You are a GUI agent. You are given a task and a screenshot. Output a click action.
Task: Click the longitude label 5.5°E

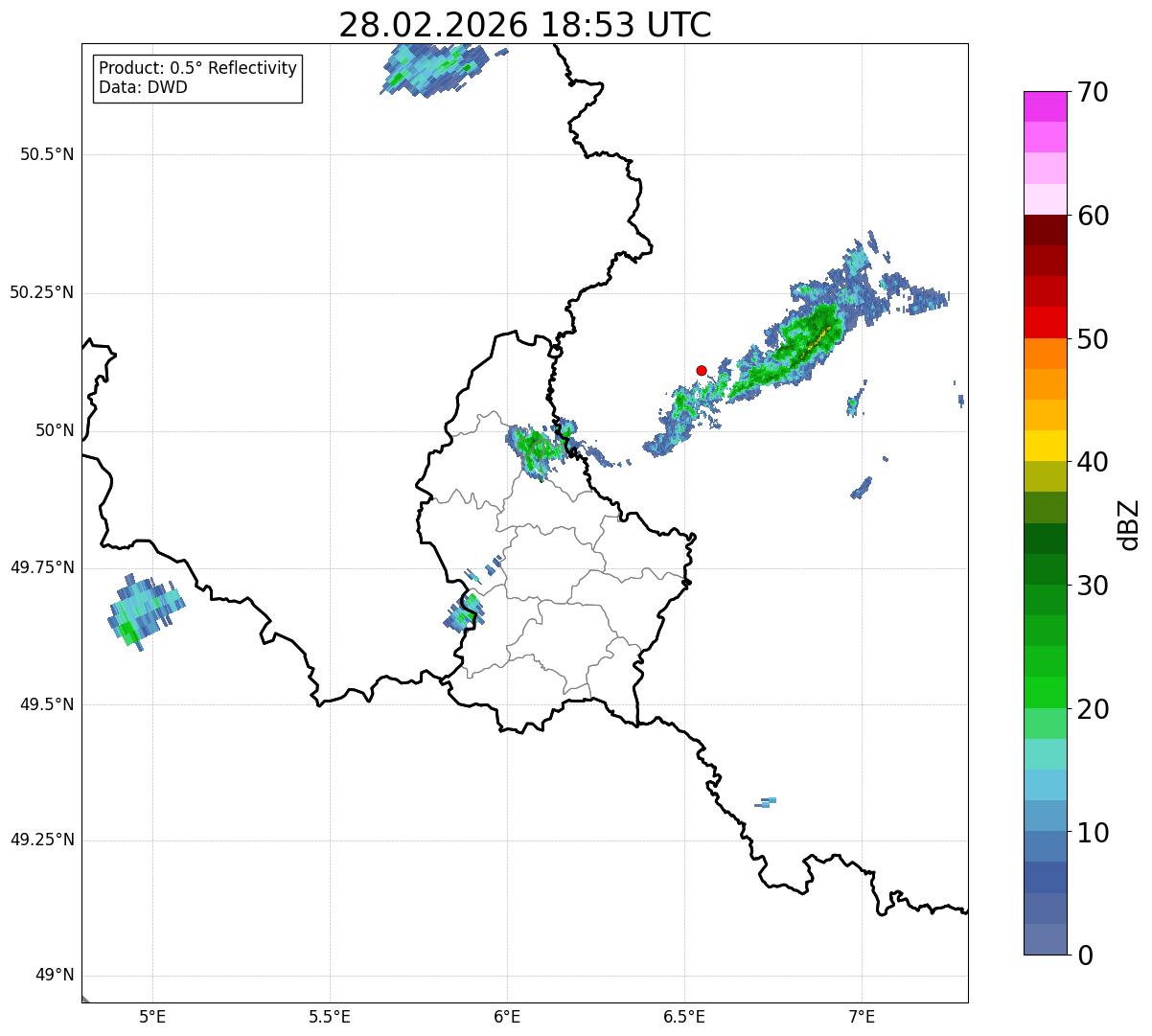tap(330, 1016)
